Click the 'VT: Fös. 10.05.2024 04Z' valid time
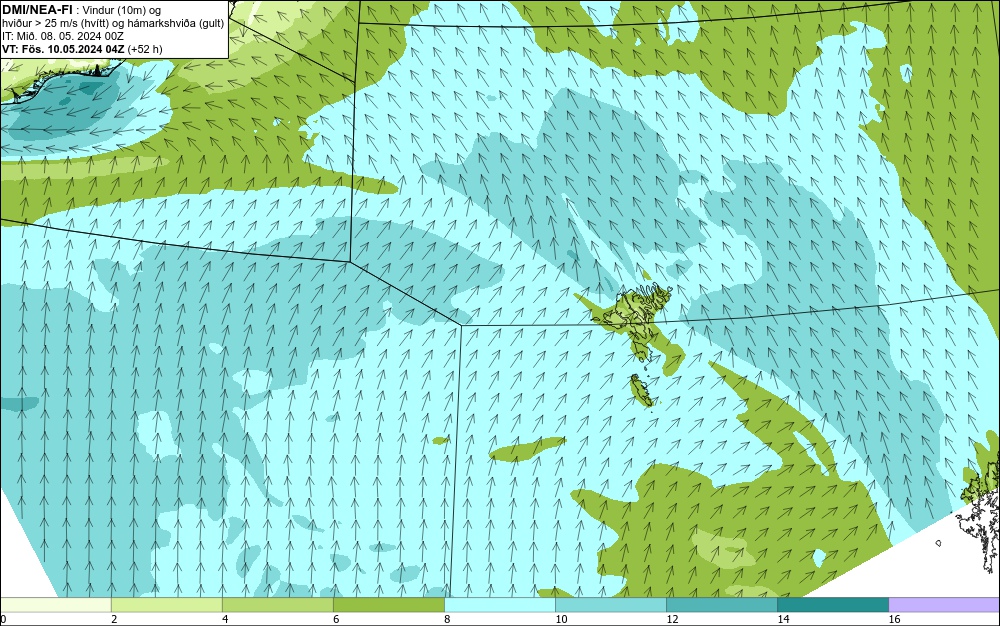 pyautogui.click(x=63, y=49)
